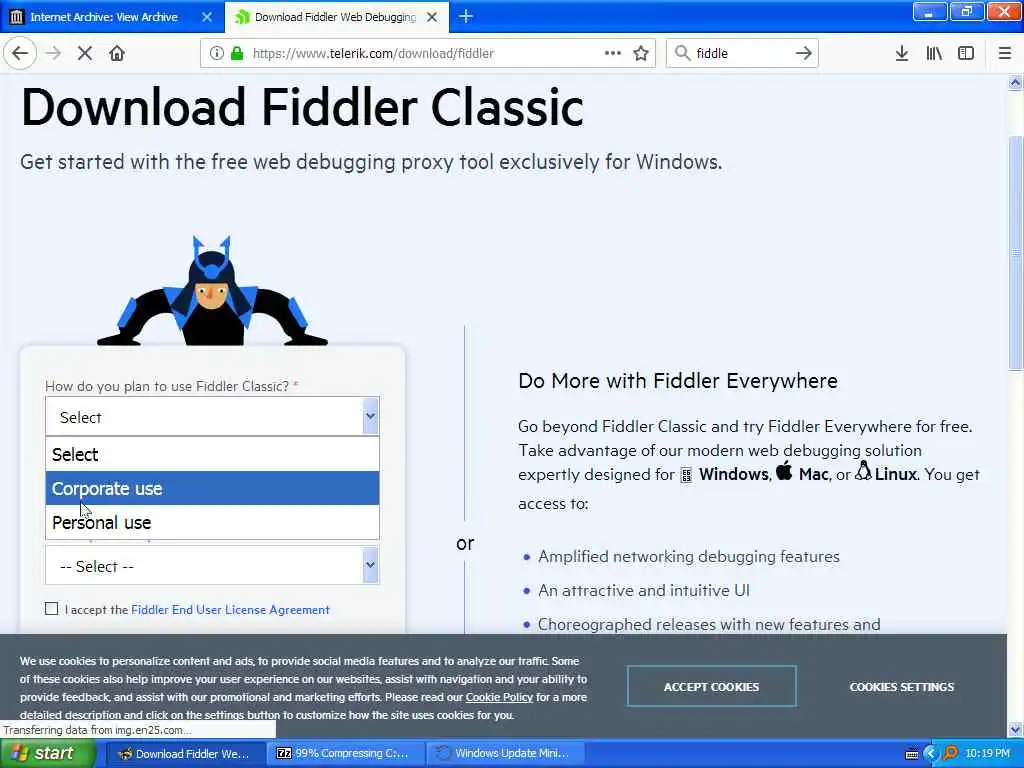
Task: Click the search box containing fiddle
Action: click(741, 53)
